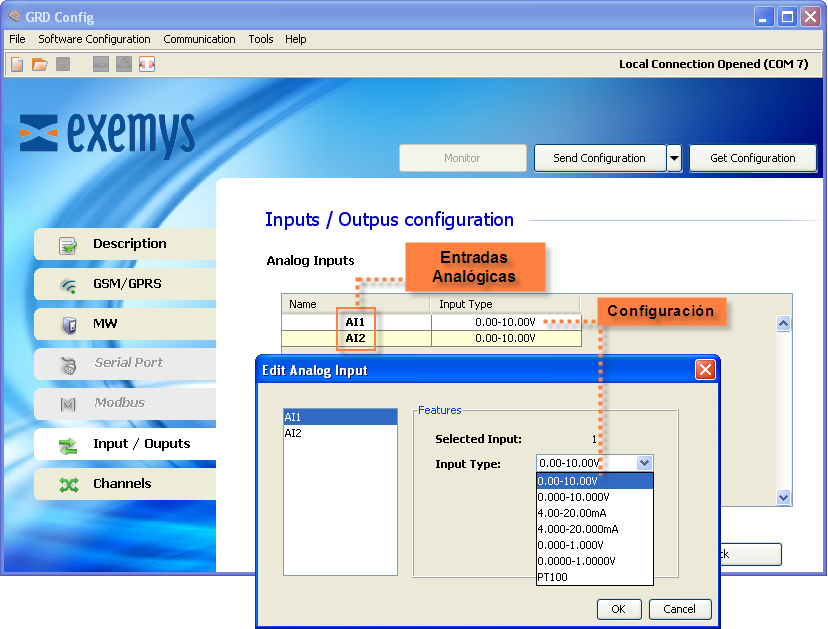Open the Description section via its checklist icon
The height and width of the screenshot is (629, 828).
click(68, 245)
